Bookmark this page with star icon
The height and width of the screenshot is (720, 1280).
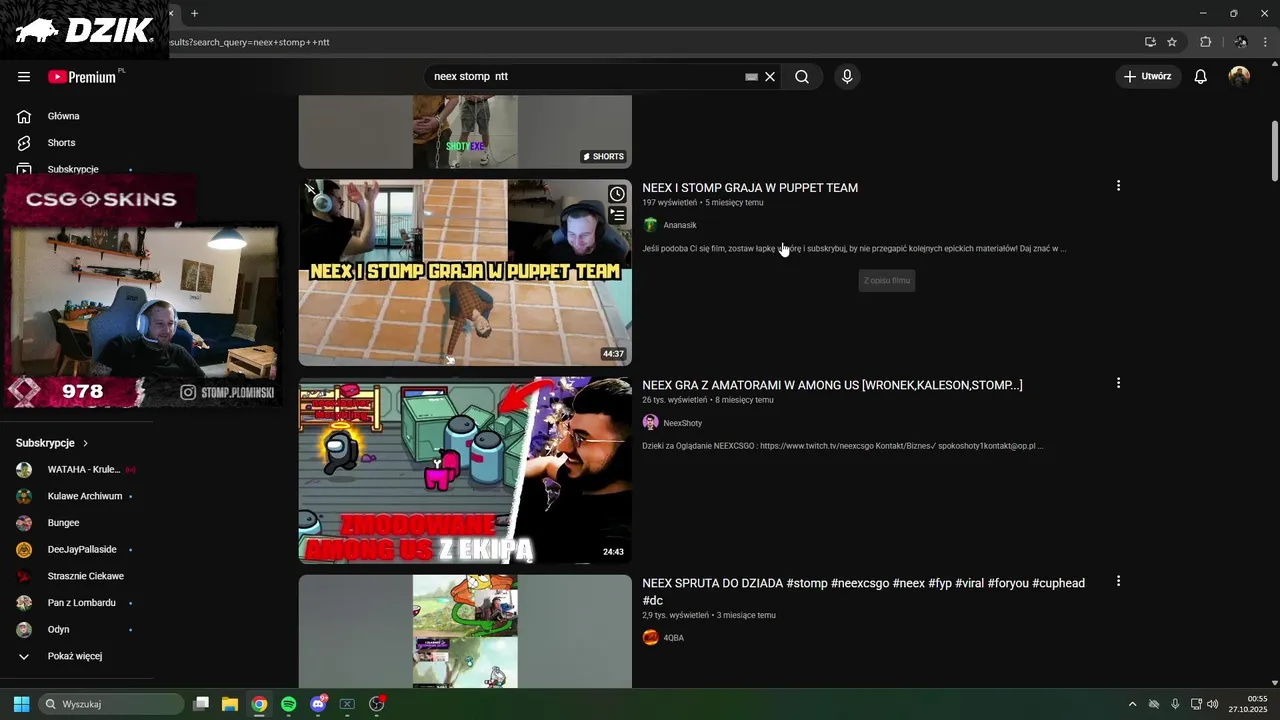click(1172, 42)
